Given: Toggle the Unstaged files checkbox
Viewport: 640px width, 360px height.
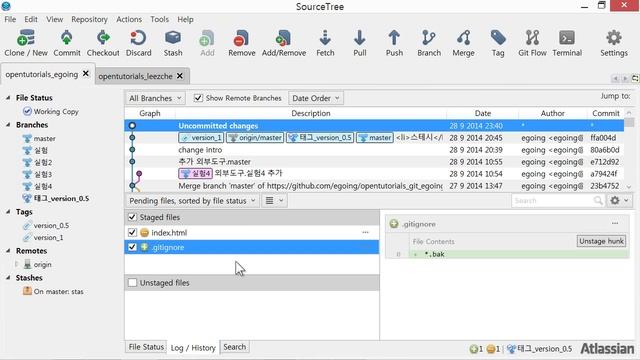Looking at the screenshot, I should 132,282.
